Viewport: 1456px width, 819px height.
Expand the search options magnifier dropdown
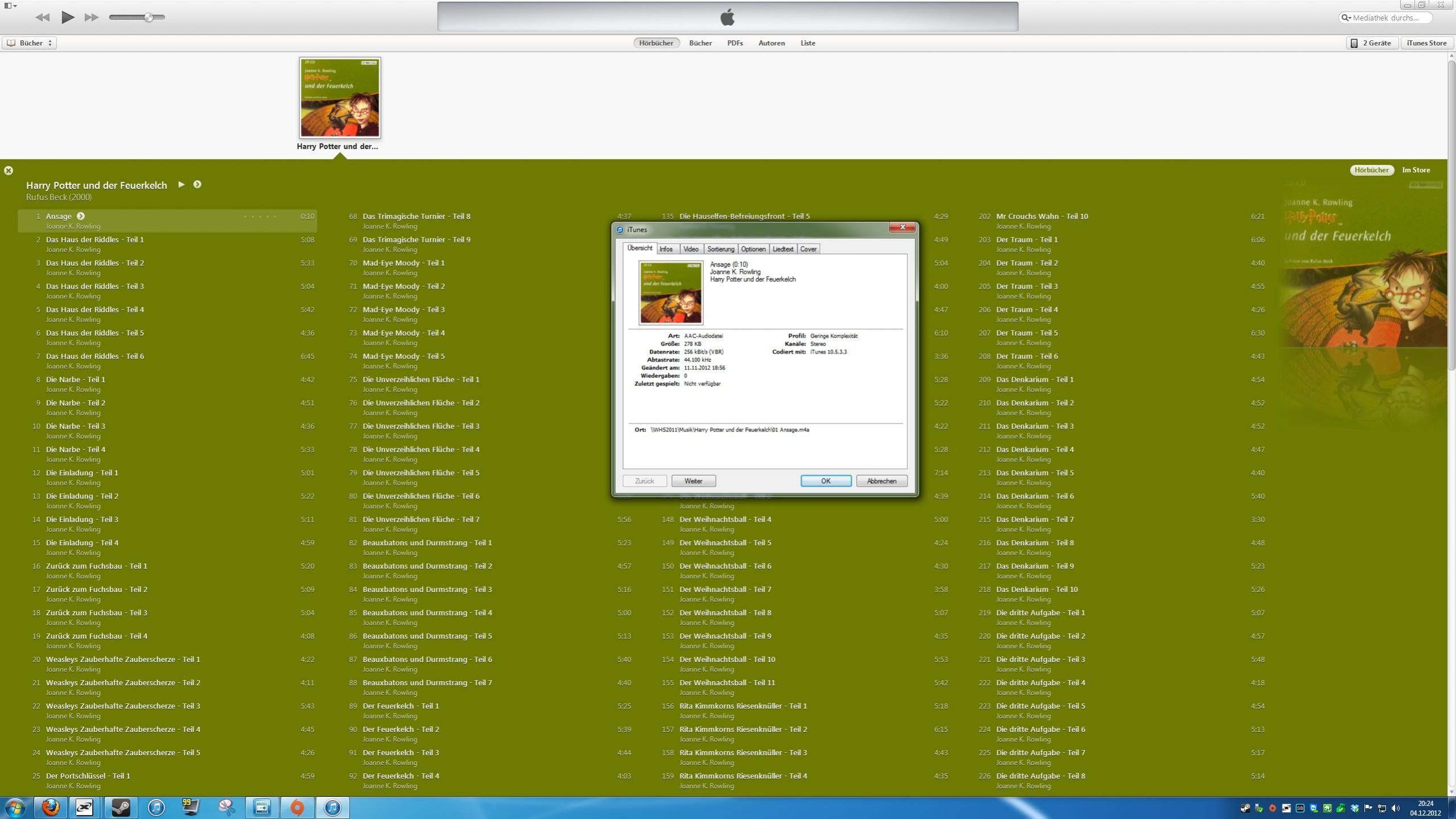[1346, 18]
